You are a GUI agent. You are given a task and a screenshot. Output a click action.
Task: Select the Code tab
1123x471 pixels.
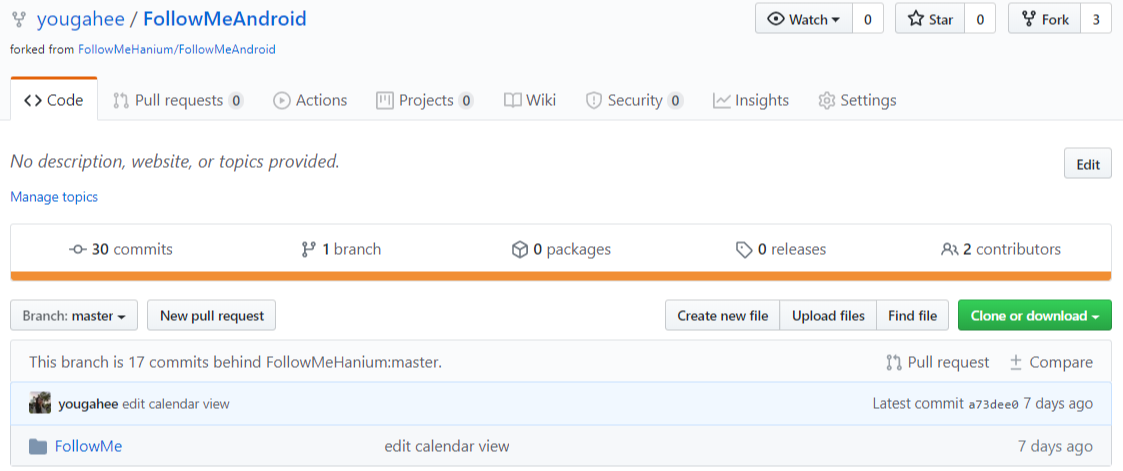[x=54, y=100]
